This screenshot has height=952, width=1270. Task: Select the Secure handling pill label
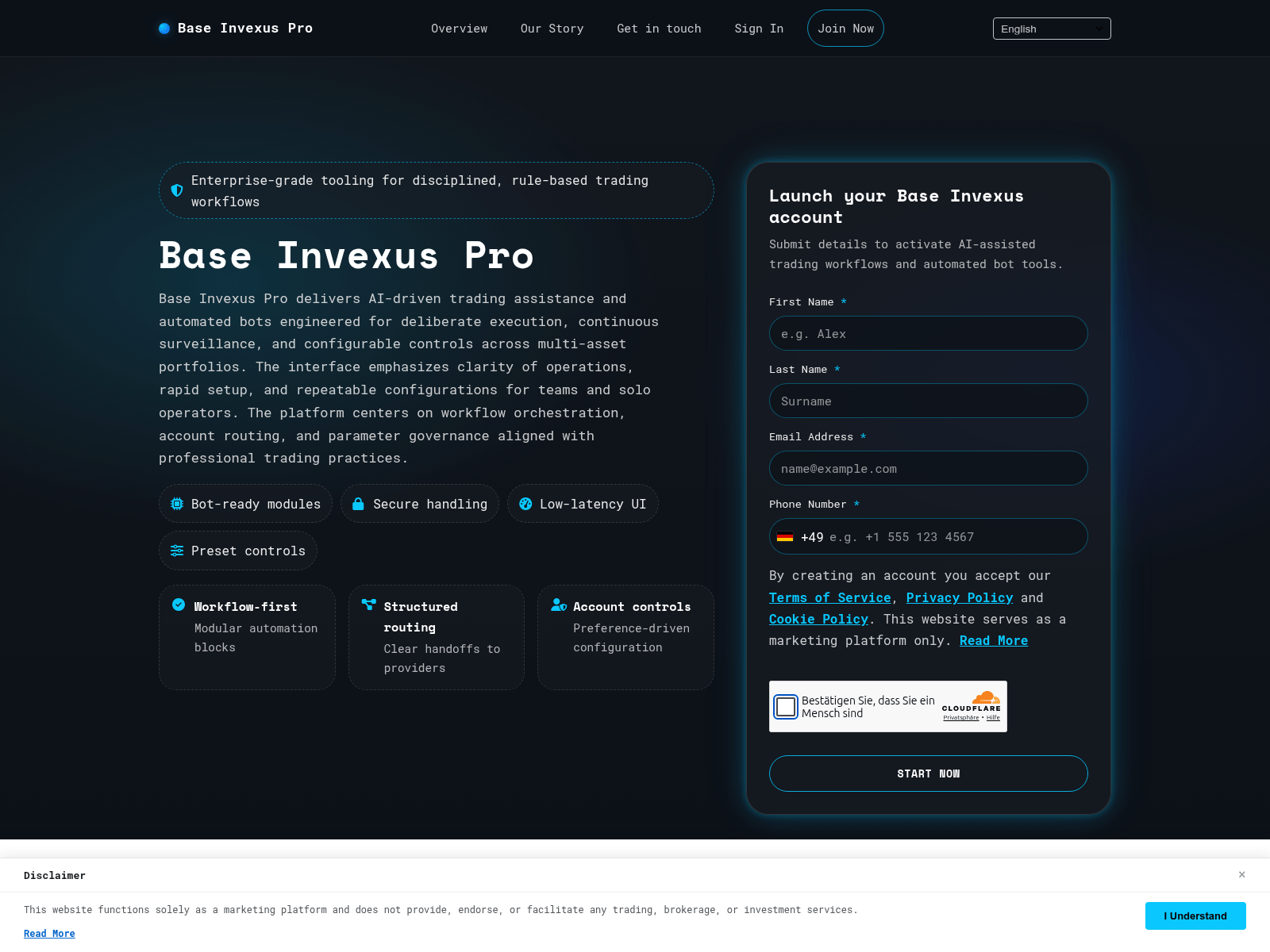430,504
